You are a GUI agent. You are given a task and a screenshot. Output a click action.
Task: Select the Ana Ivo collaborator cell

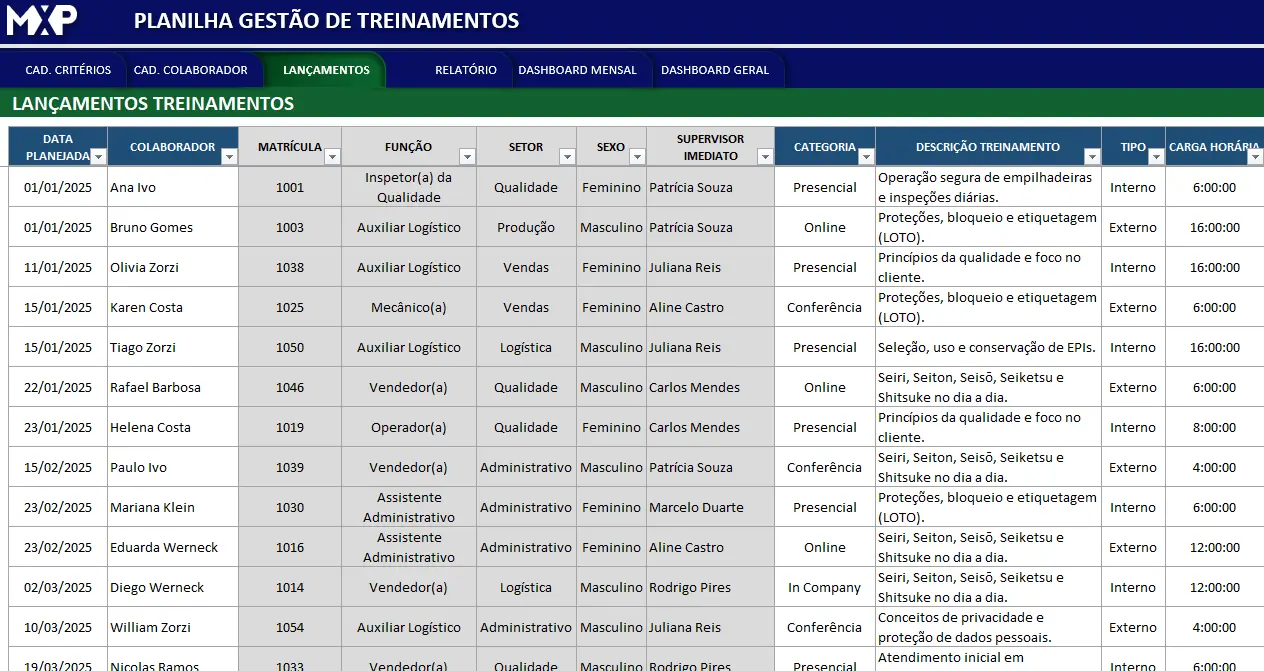(x=172, y=187)
